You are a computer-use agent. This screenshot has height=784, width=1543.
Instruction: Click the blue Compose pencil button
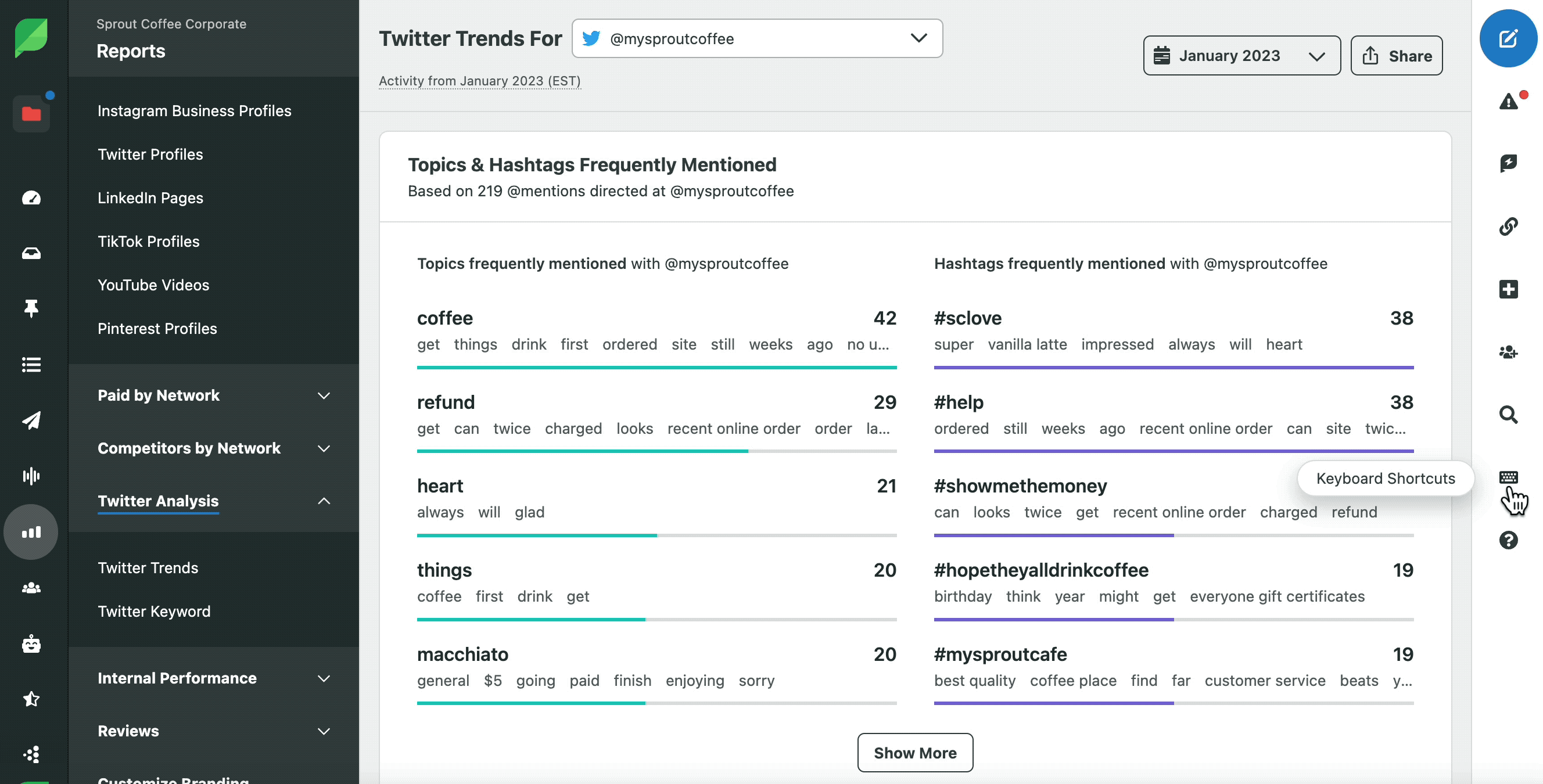coord(1508,39)
